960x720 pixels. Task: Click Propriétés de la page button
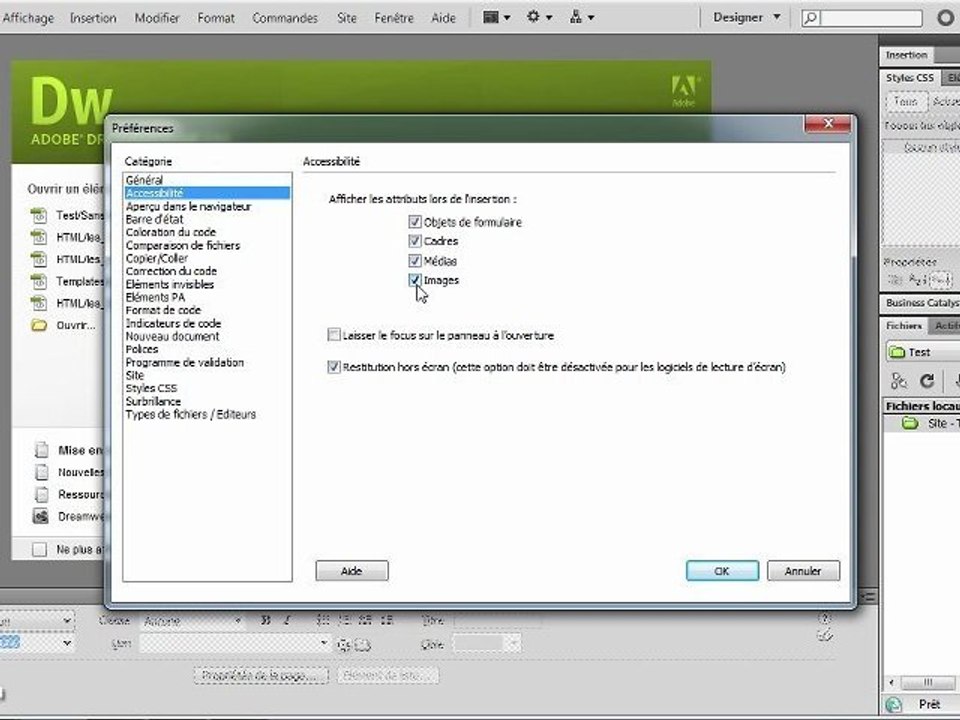(261, 675)
